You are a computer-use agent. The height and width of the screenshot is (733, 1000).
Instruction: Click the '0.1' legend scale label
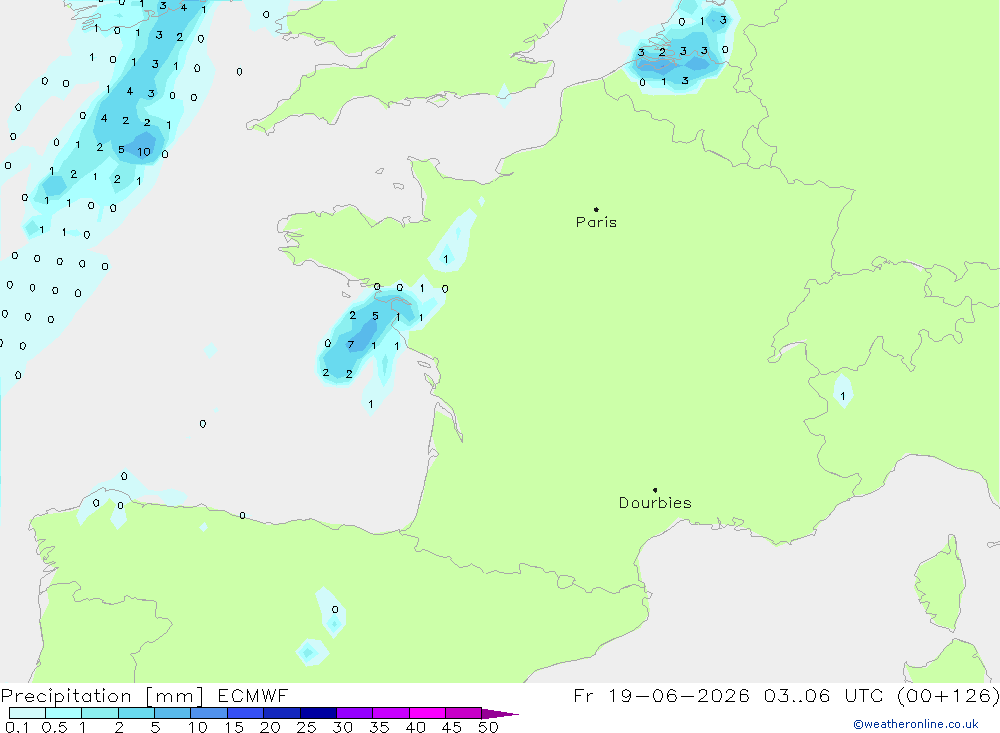tap(17, 727)
